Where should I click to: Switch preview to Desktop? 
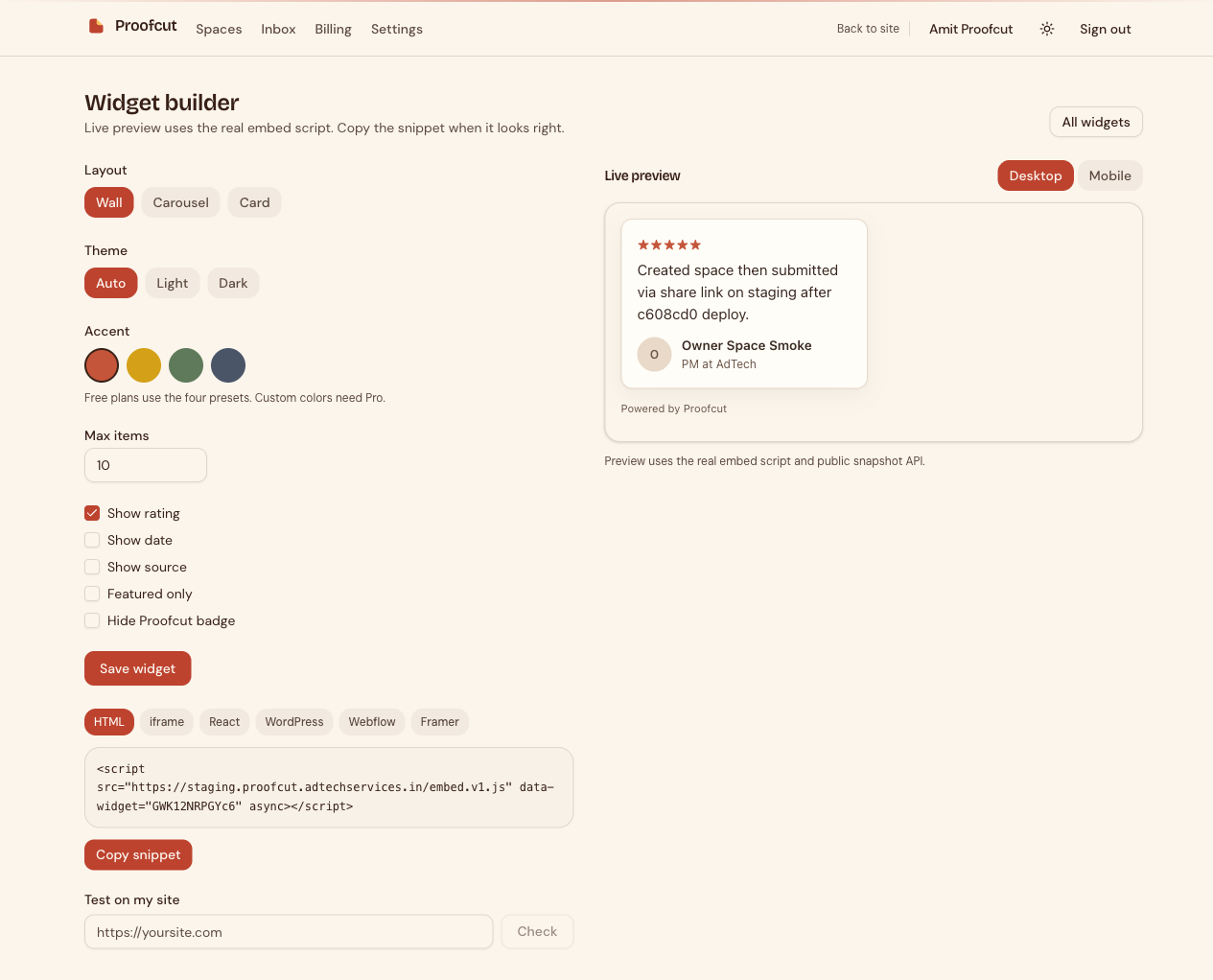[1036, 175]
